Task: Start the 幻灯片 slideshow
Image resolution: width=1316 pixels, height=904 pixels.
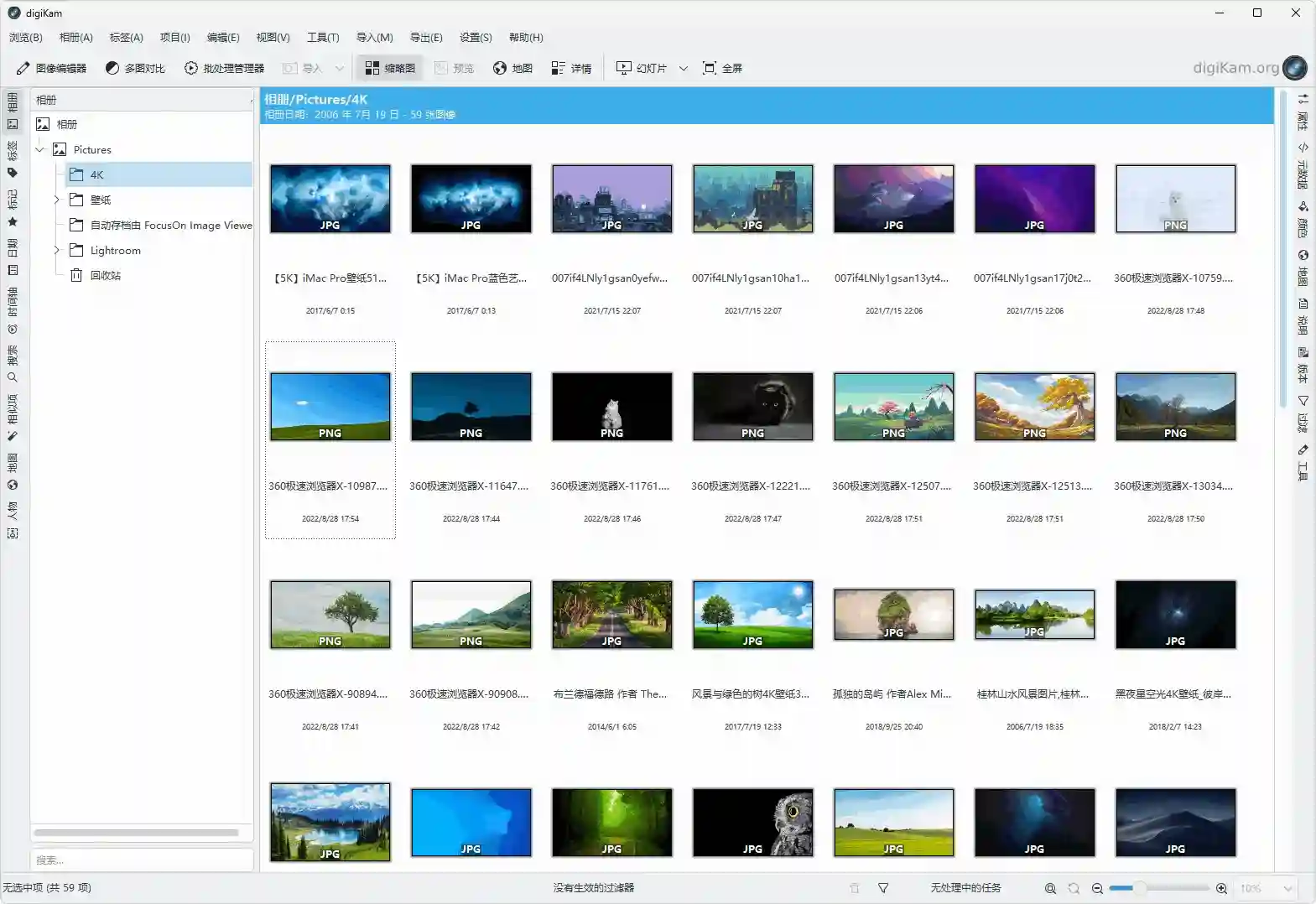Action: click(642, 68)
